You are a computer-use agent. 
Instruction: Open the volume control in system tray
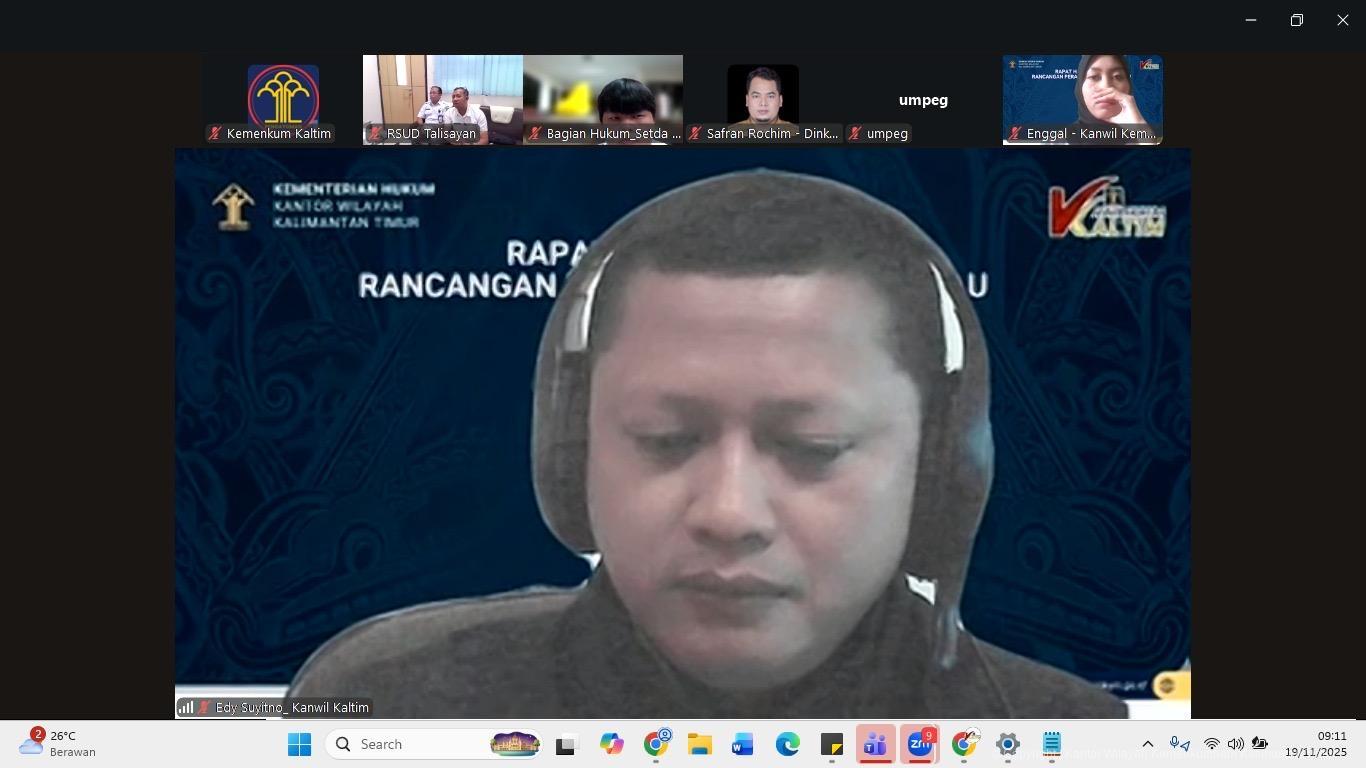point(1235,744)
